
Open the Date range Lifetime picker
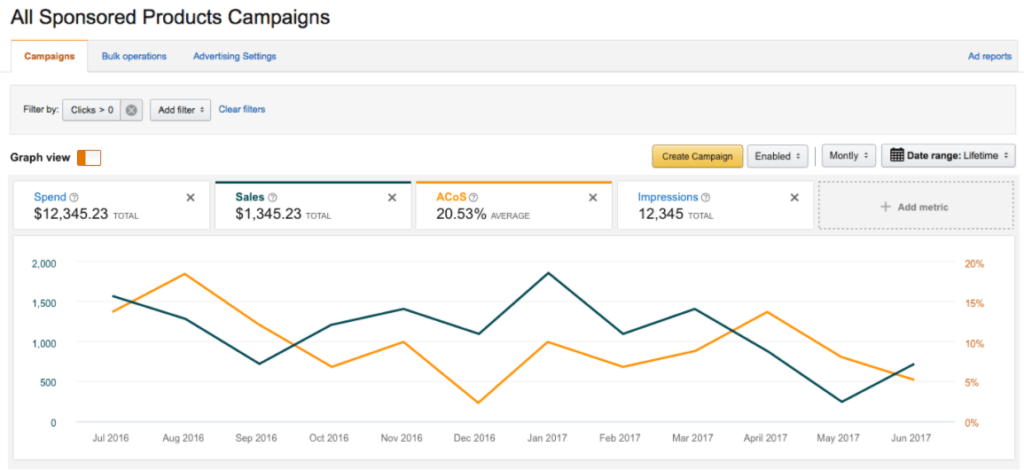[948, 156]
